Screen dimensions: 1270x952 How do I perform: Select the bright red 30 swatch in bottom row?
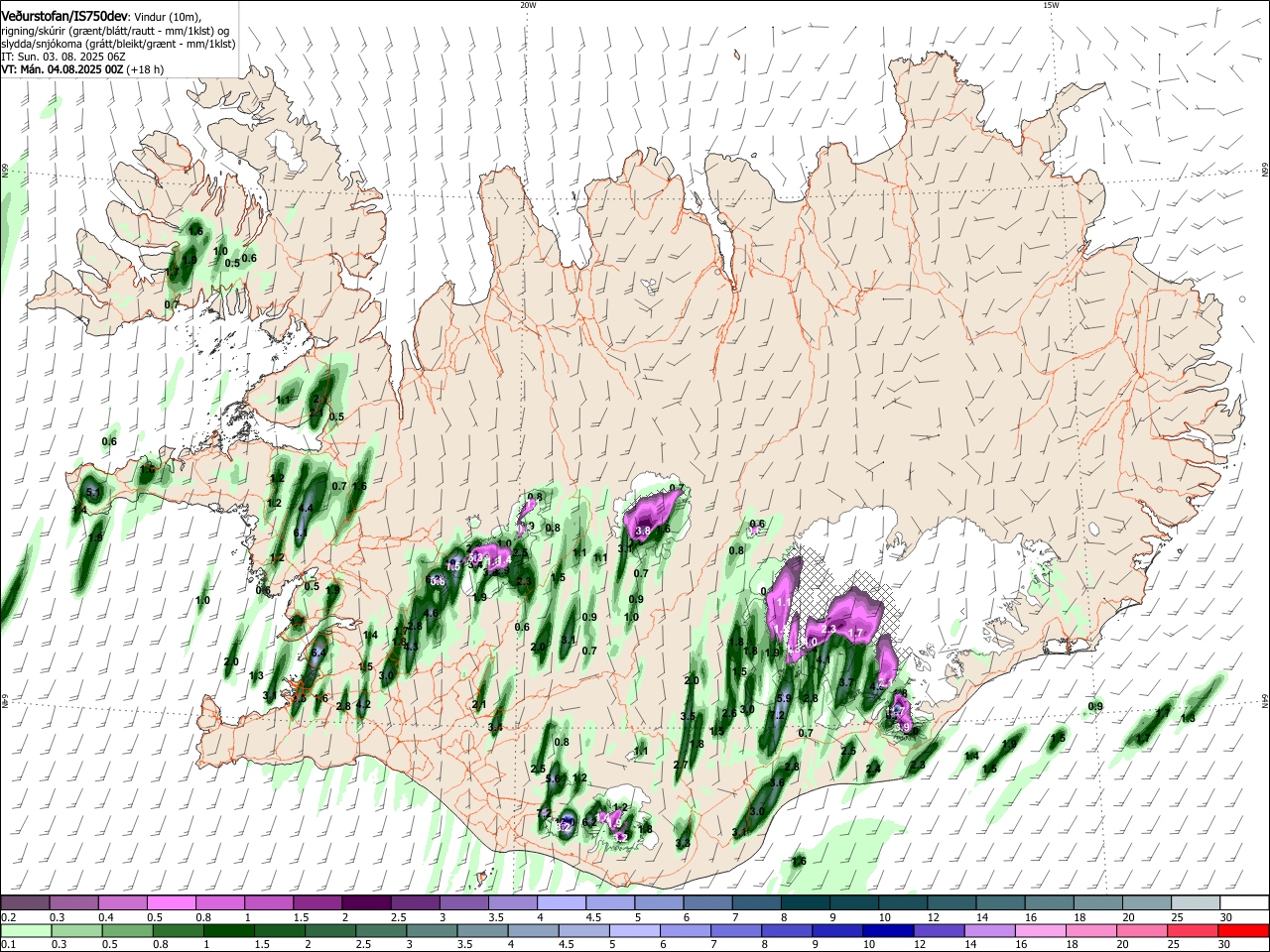tap(1242, 930)
